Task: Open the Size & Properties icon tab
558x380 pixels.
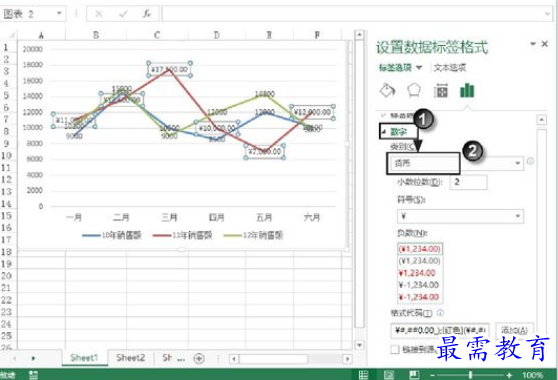Action: tap(441, 91)
